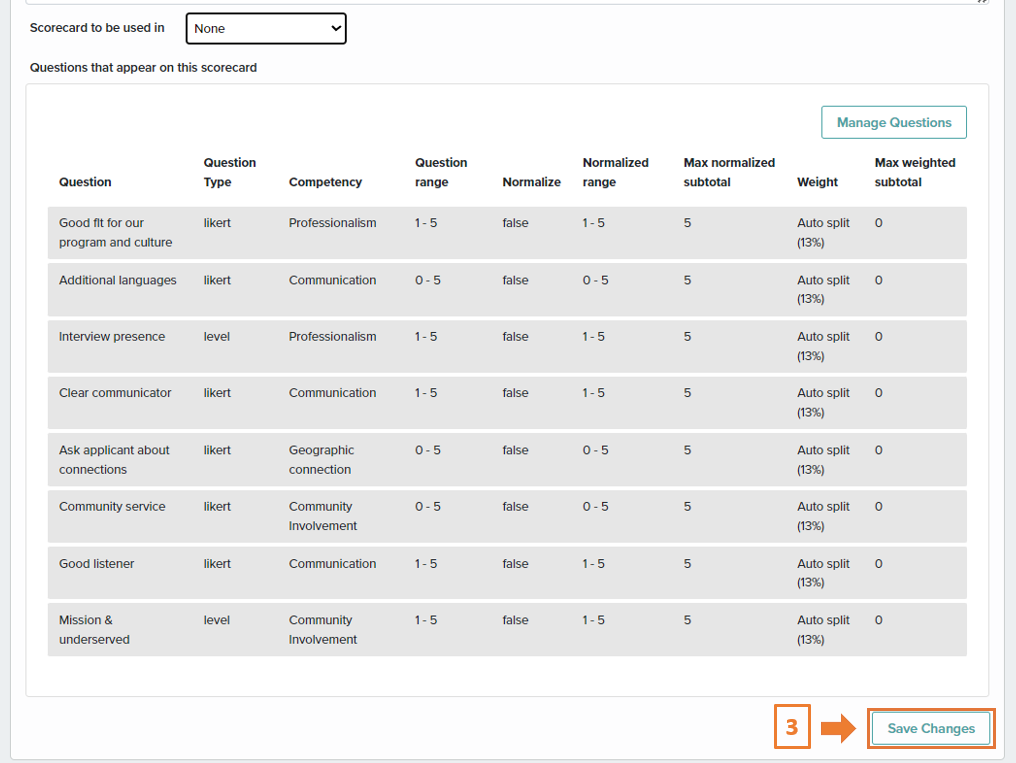The height and width of the screenshot is (763, 1016).
Task: Click Normalize 'false' in Community service row
Action: (515, 507)
